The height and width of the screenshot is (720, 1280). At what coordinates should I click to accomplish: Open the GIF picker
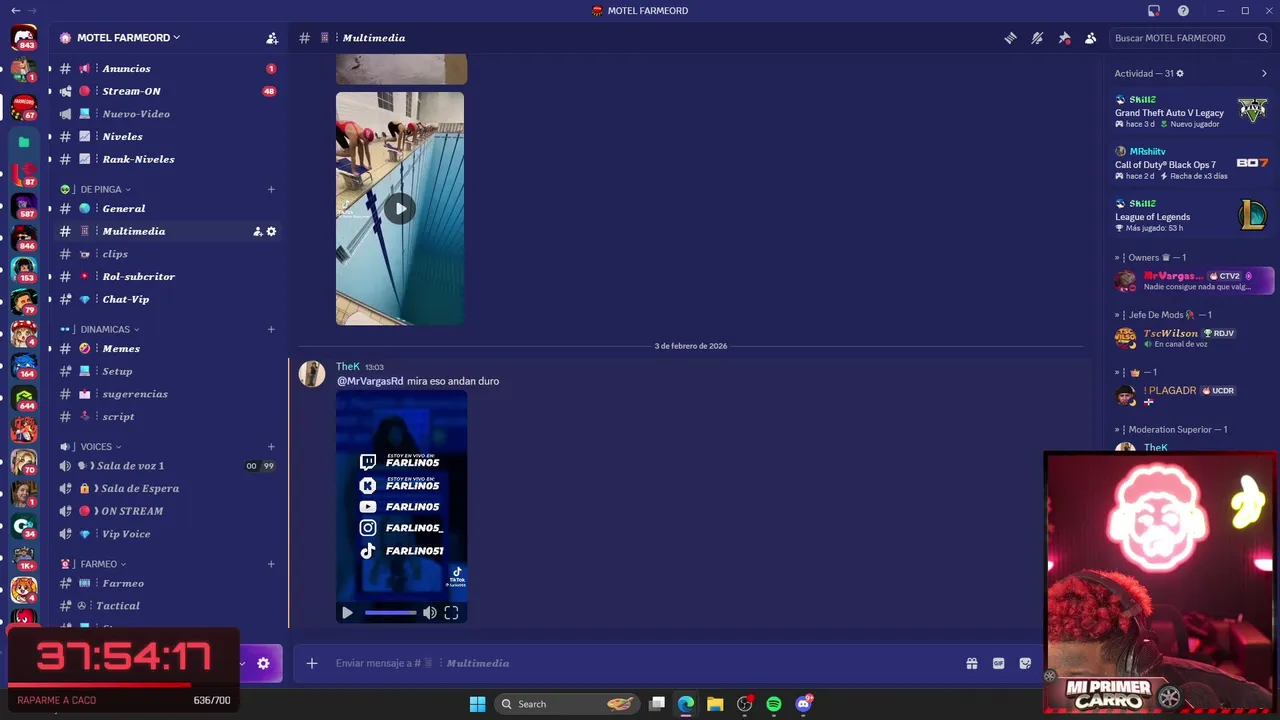tap(998, 663)
